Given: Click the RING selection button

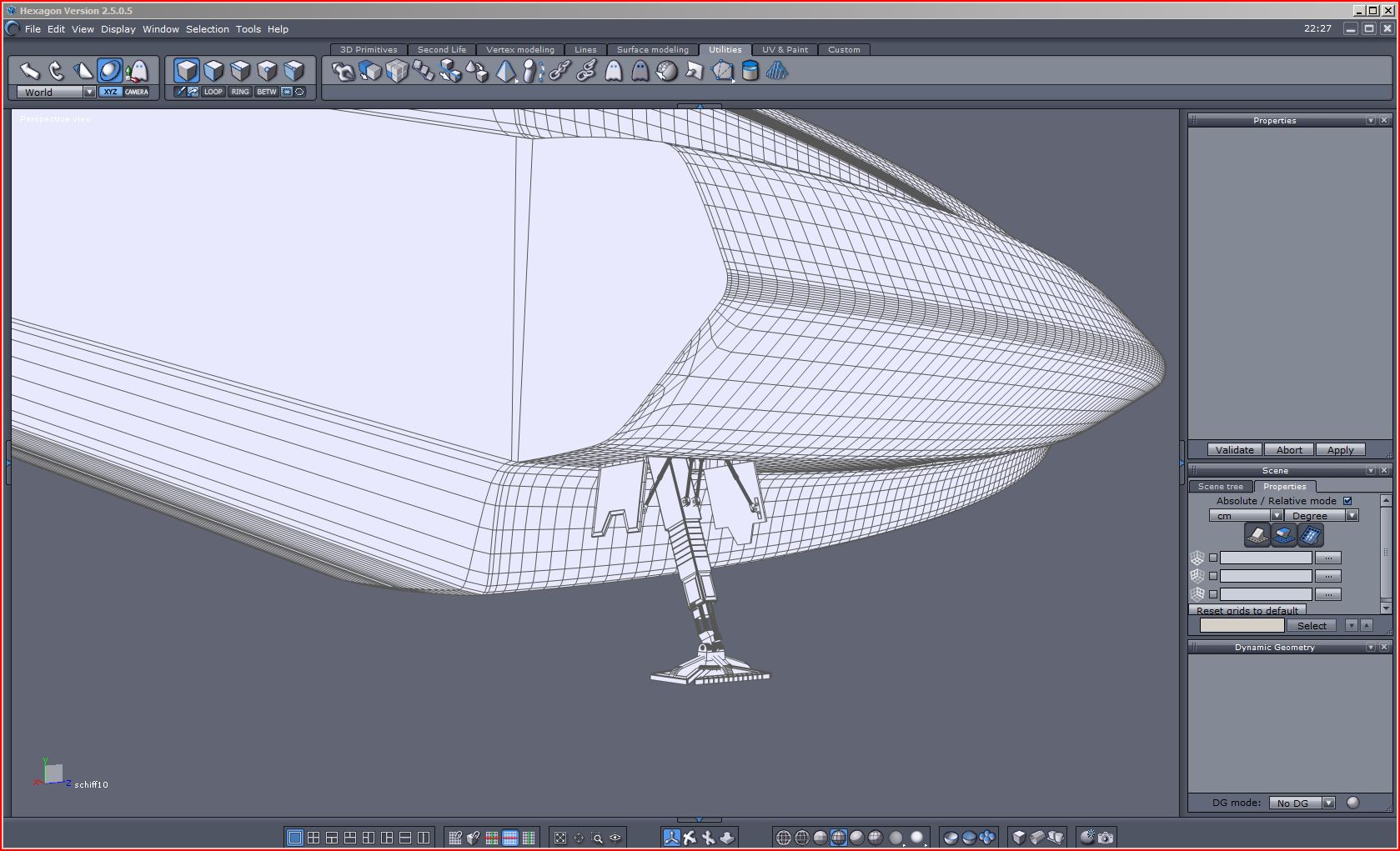Looking at the screenshot, I should (x=240, y=92).
